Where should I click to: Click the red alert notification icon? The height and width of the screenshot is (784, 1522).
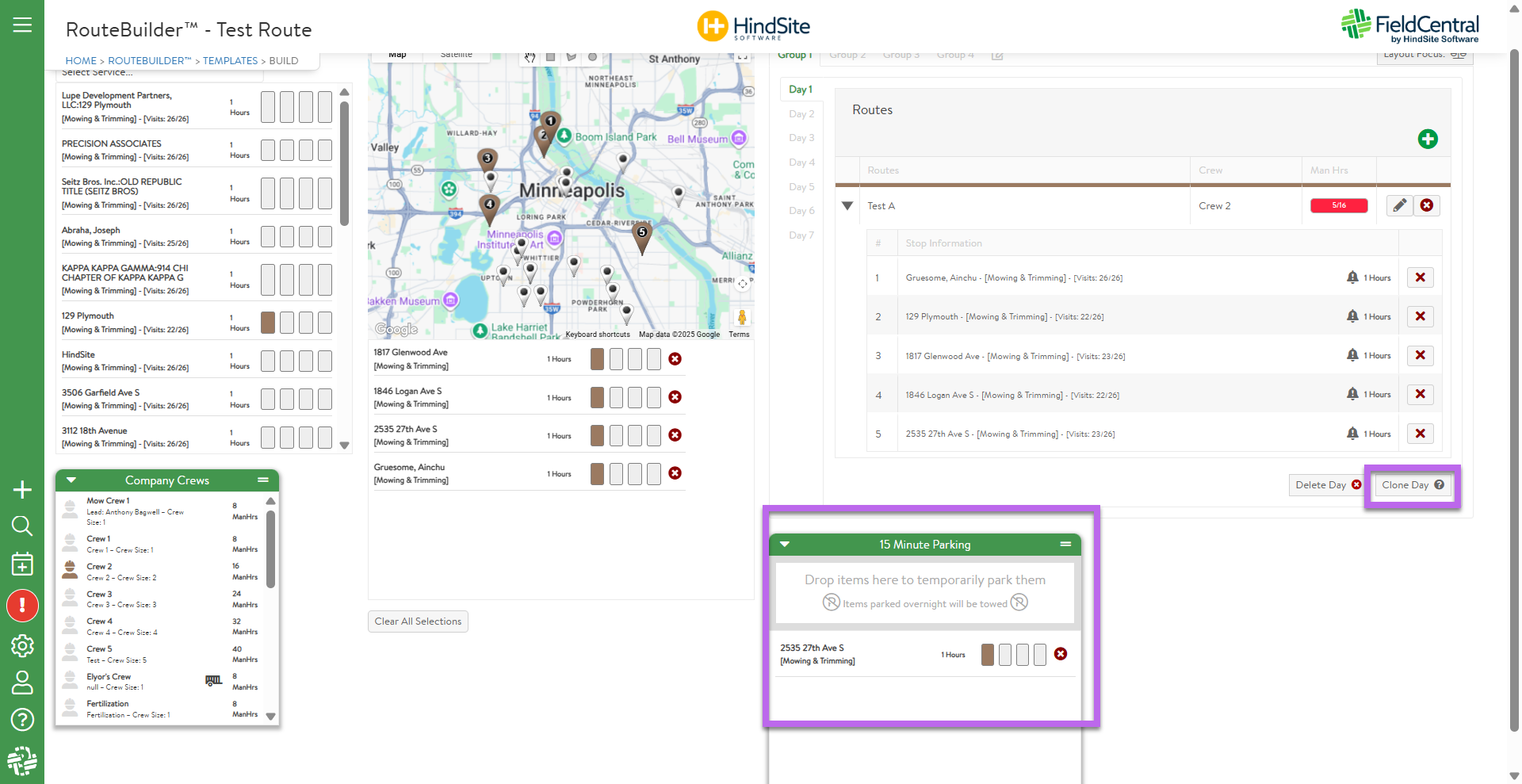22,606
